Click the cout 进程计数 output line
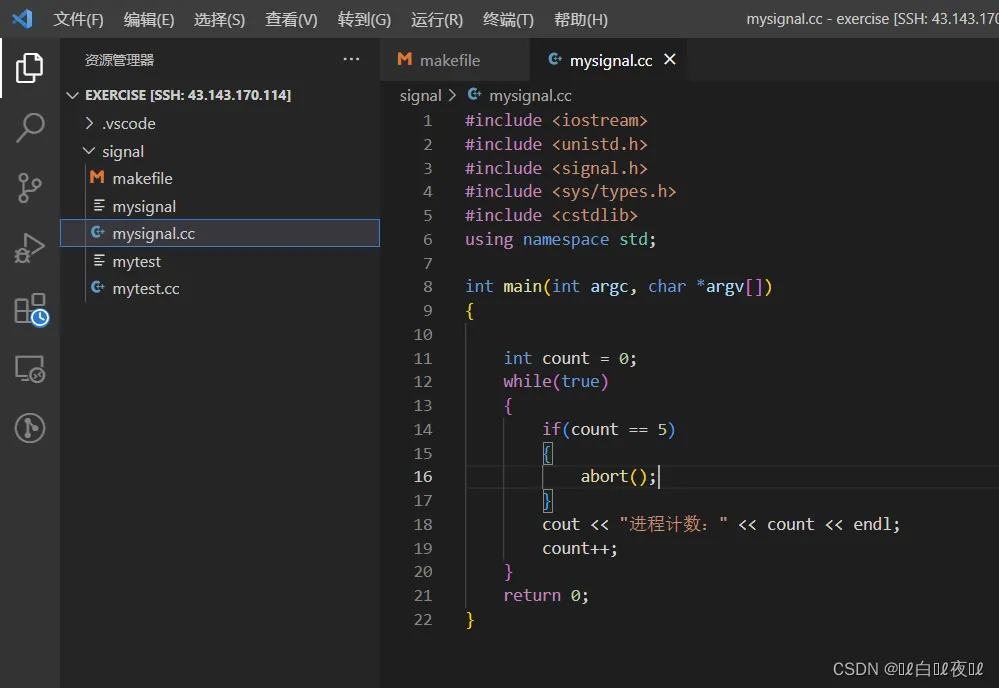The width and height of the screenshot is (999, 688). point(721,524)
